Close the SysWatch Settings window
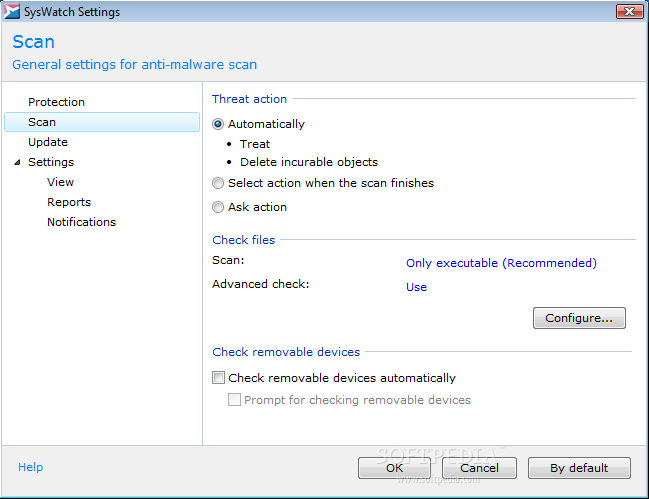649x499 pixels. tap(629, 12)
